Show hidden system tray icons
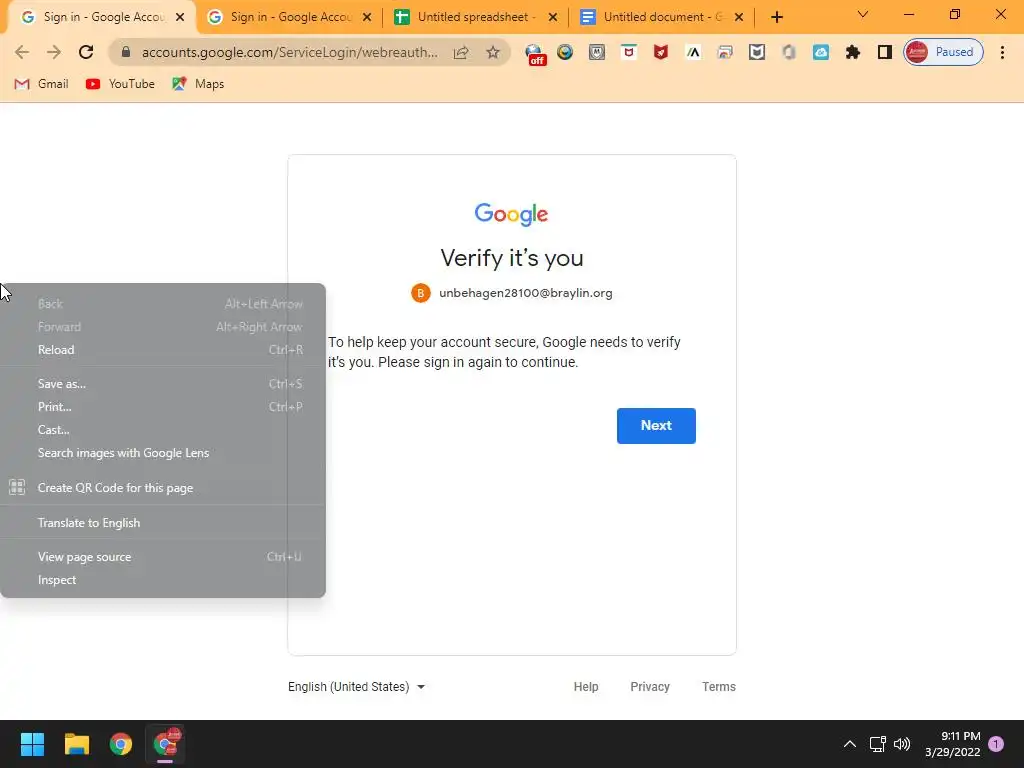Image resolution: width=1024 pixels, height=768 pixels. point(850,744)
